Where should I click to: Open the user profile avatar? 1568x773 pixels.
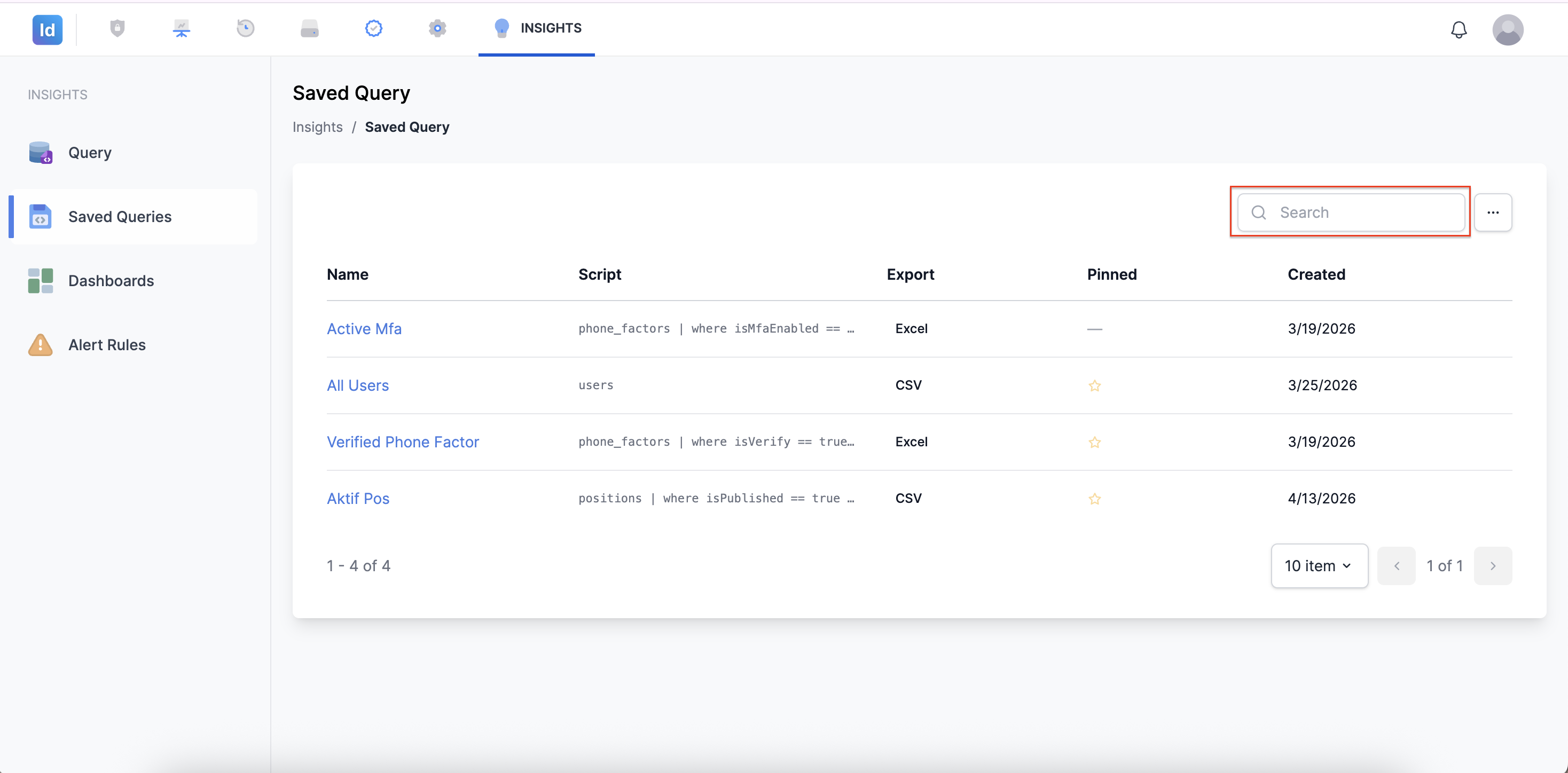(1507, 29)
